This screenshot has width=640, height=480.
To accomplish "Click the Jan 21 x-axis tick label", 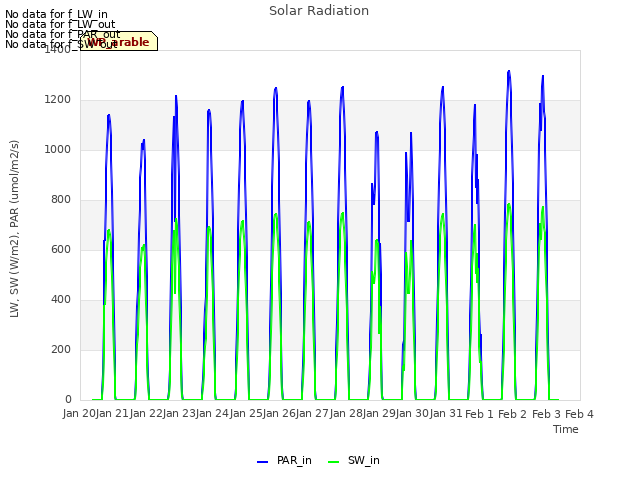I will [112, 414].
